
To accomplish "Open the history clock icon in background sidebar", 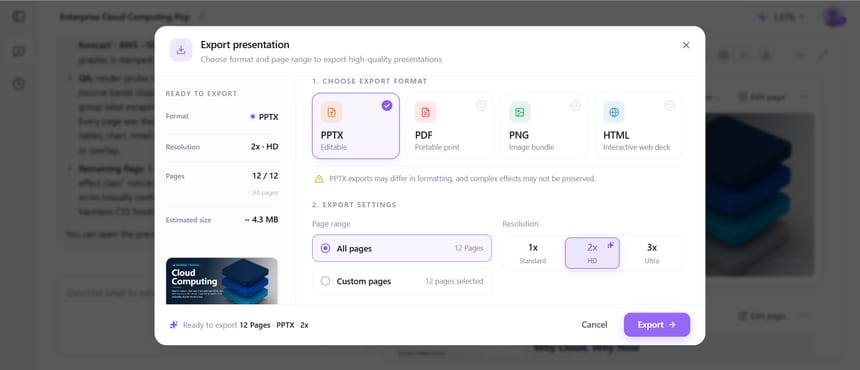I will (x=19, y=84).
